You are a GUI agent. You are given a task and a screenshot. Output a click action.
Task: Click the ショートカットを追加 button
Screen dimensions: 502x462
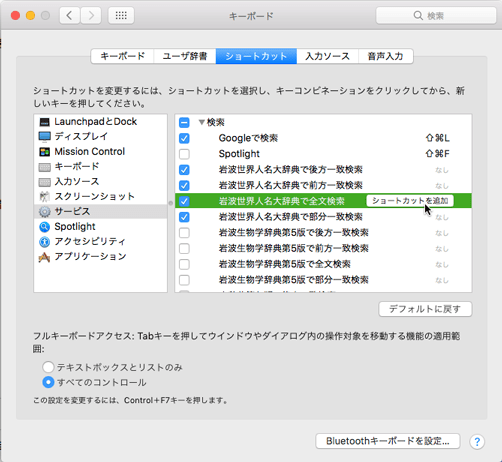410,201
